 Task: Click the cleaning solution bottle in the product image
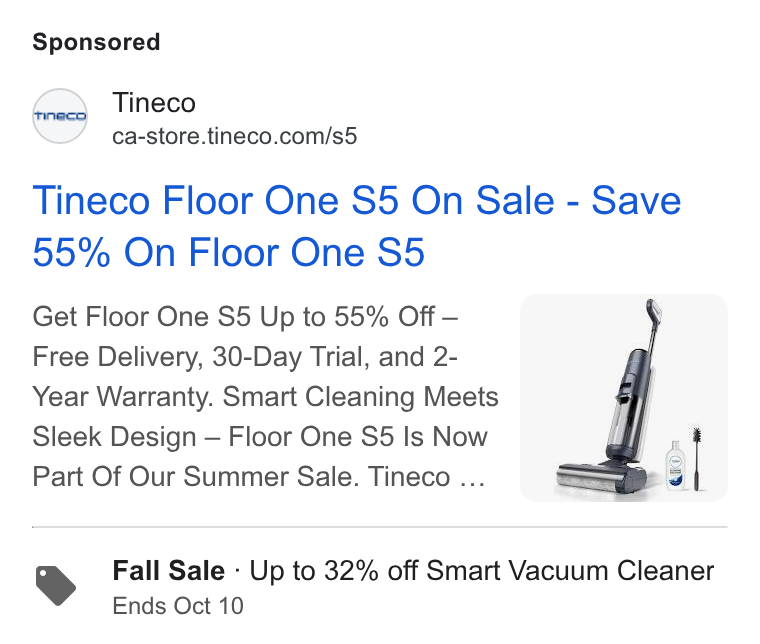[x=675, y=465]
